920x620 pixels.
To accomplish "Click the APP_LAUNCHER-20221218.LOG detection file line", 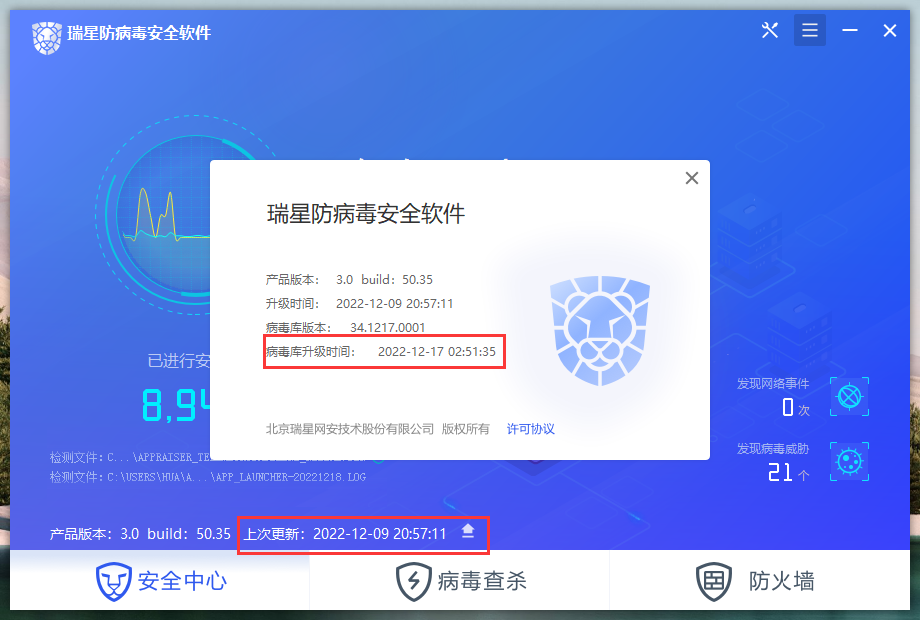I will tap(208, 477).
